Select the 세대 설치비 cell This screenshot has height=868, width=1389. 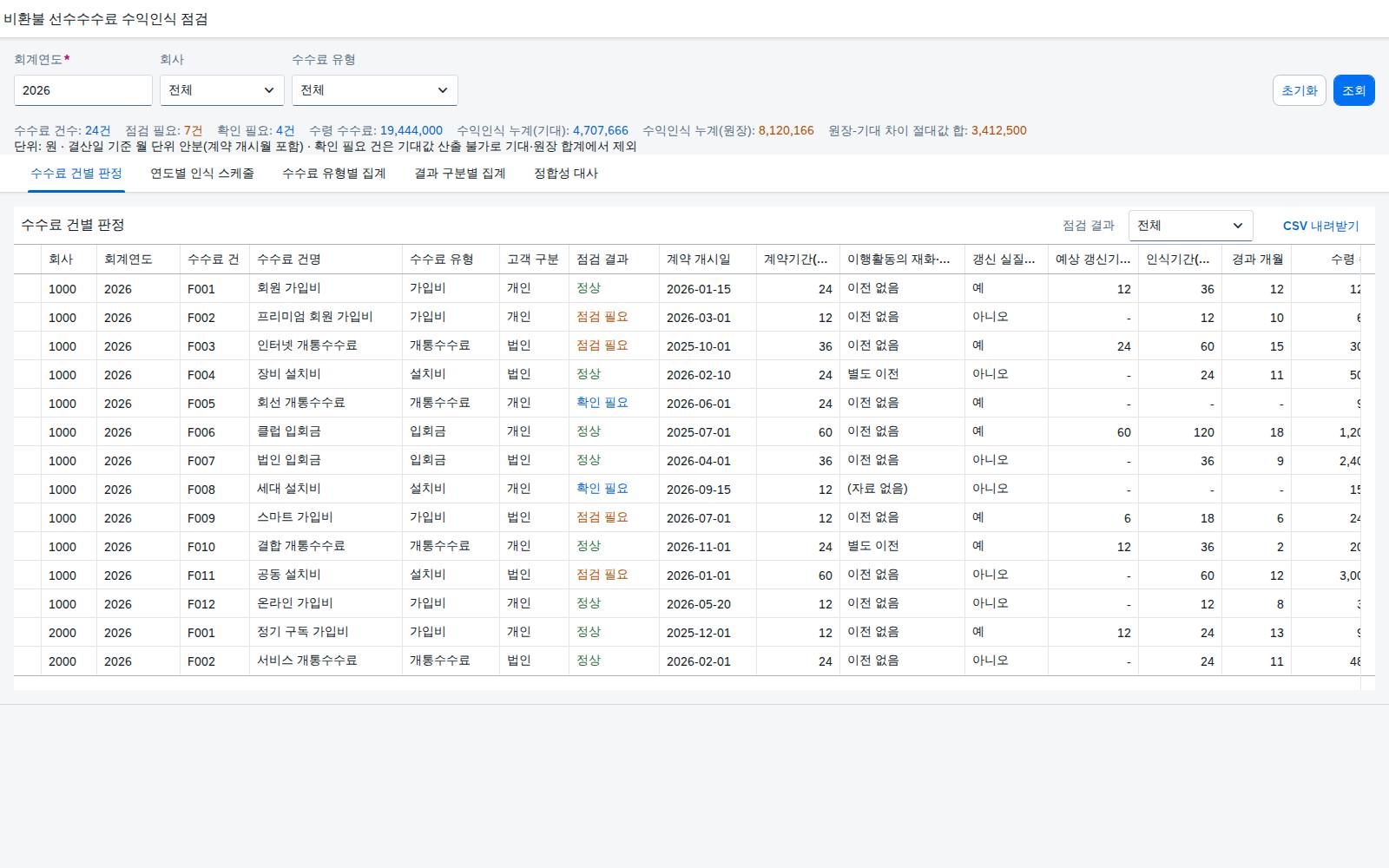click(326, 489)
